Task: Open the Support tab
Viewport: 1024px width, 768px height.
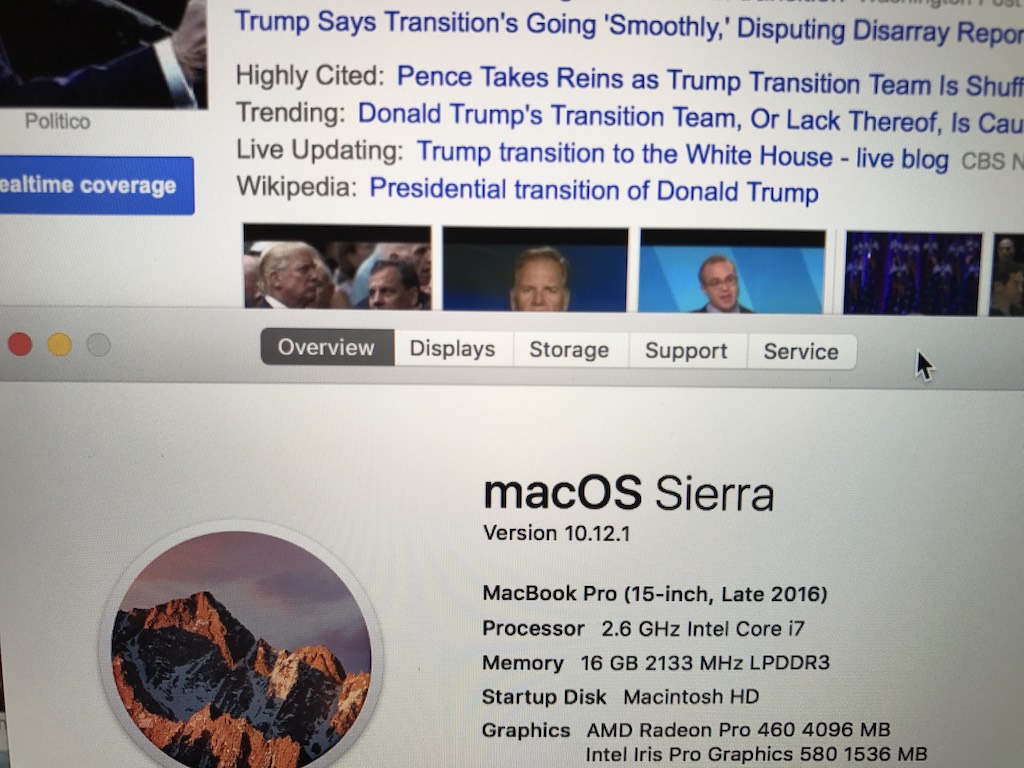Action: [x=687, y=351]
